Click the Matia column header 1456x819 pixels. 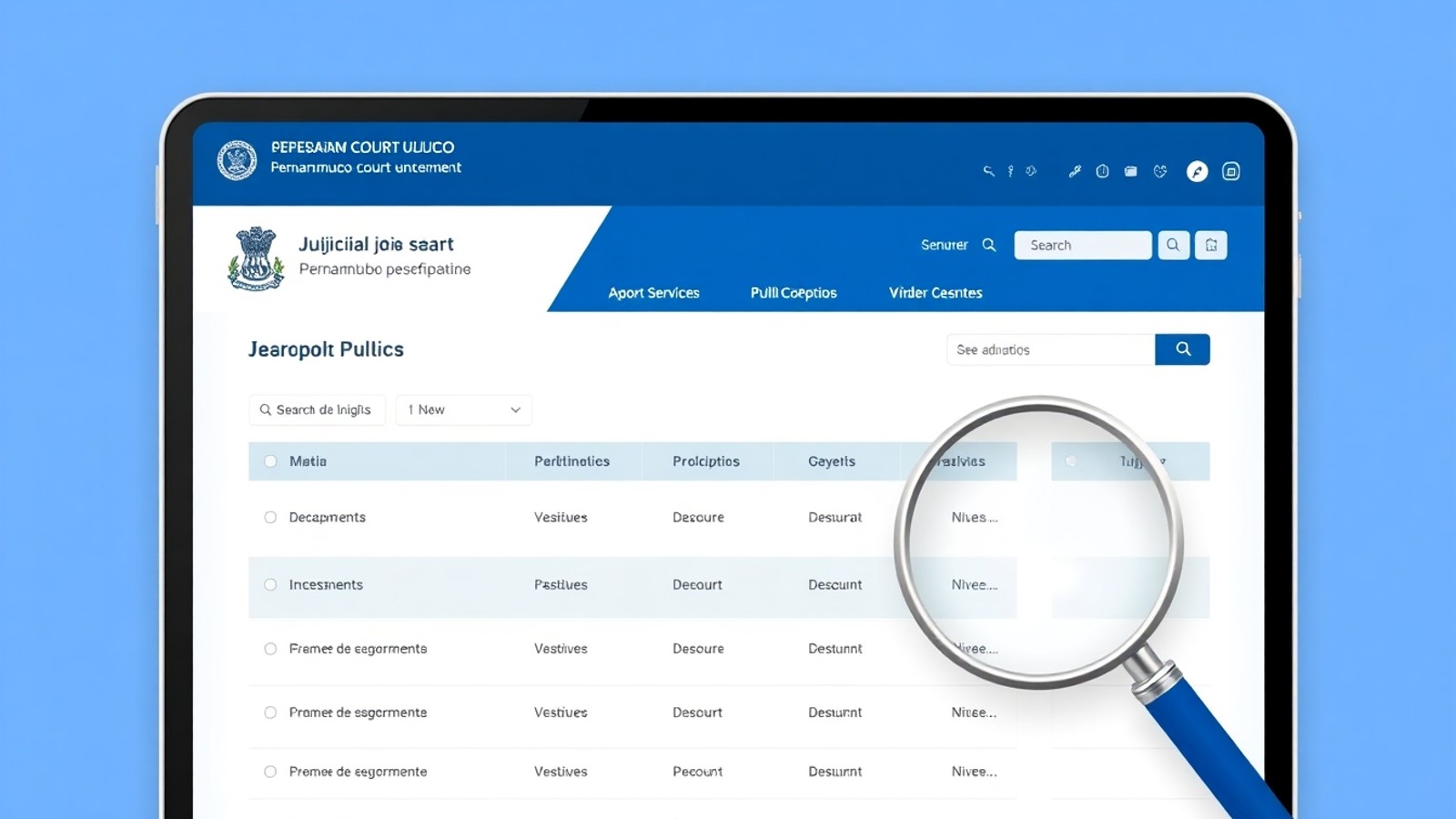coord(308,461)
